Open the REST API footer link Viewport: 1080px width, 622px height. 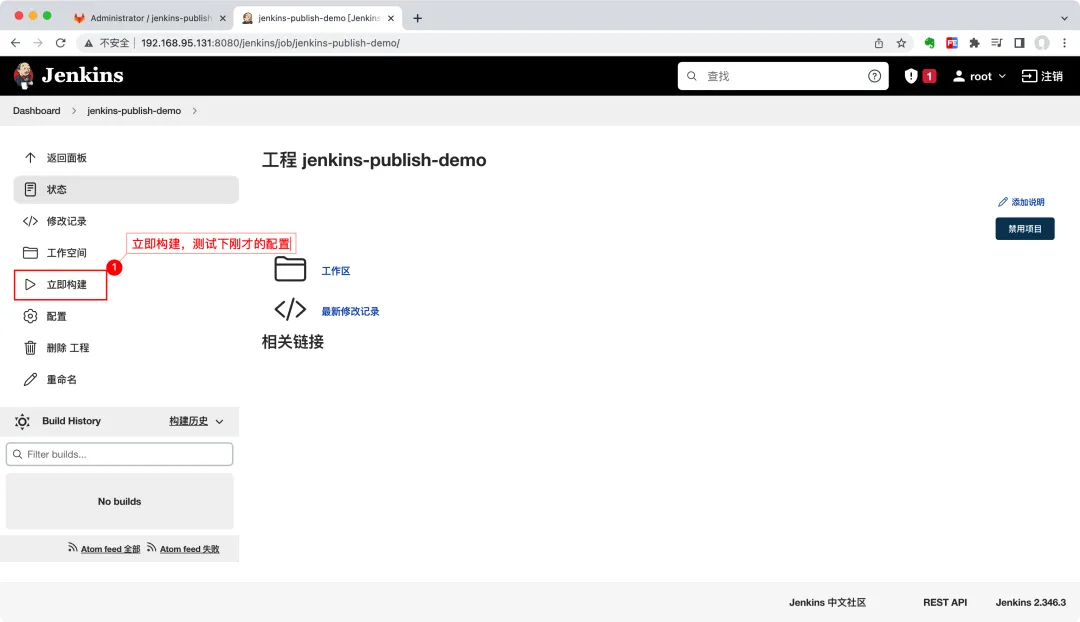point(945,602)
